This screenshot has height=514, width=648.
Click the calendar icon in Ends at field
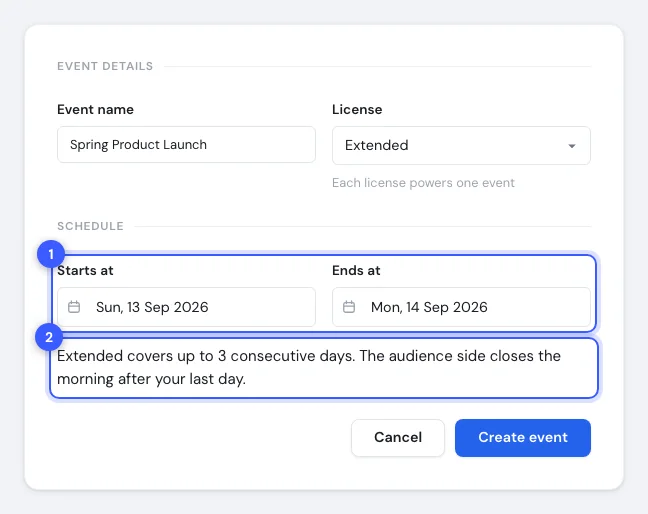(x=349, y=307)
